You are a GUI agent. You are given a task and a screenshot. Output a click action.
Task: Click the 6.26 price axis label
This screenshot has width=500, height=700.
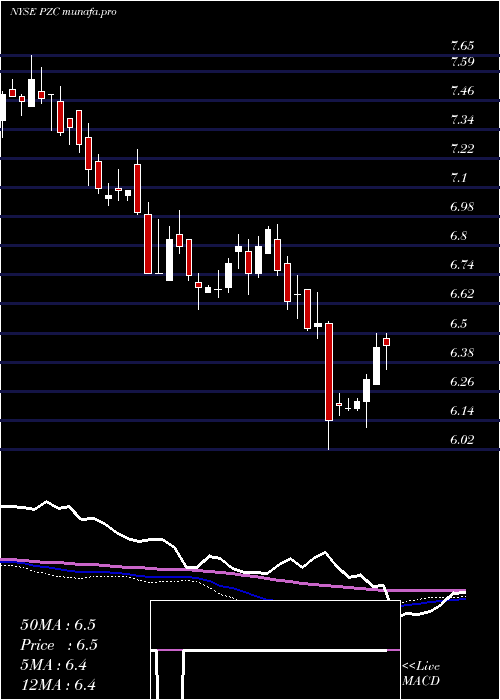pyautogui.click(x=462, y=382)
